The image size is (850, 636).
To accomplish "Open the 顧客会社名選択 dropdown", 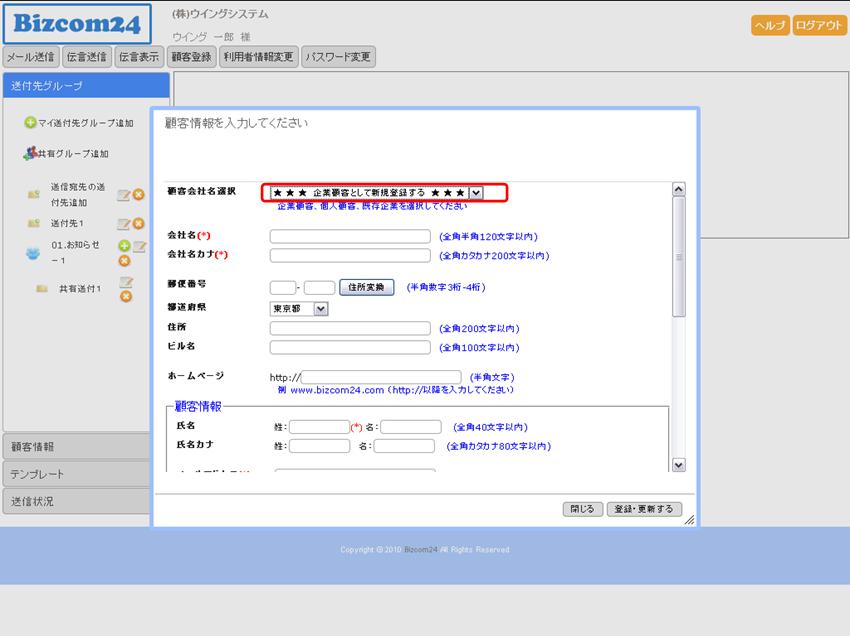I will [x=476, y=192].
